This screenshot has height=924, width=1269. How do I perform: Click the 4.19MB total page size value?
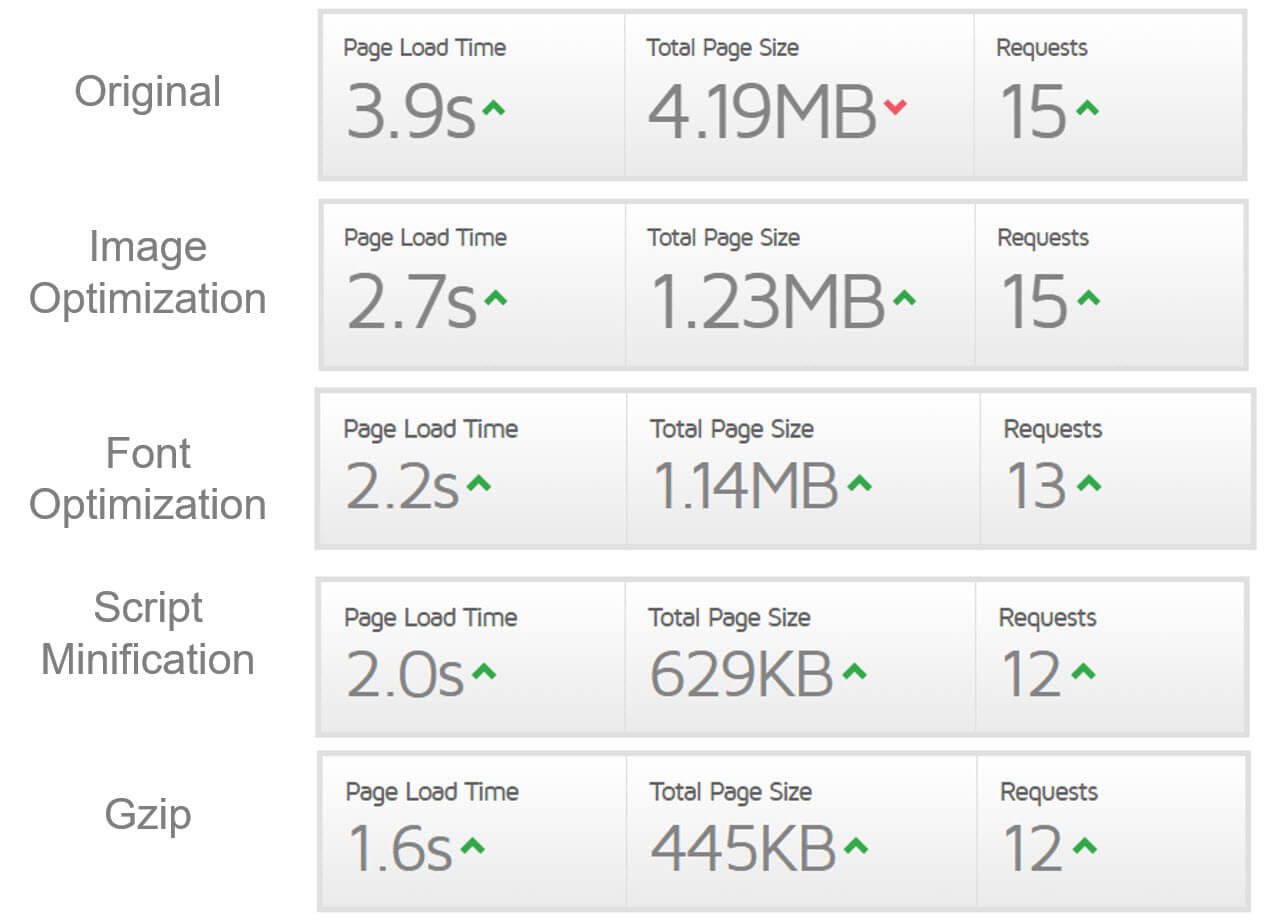click(762, 112)
